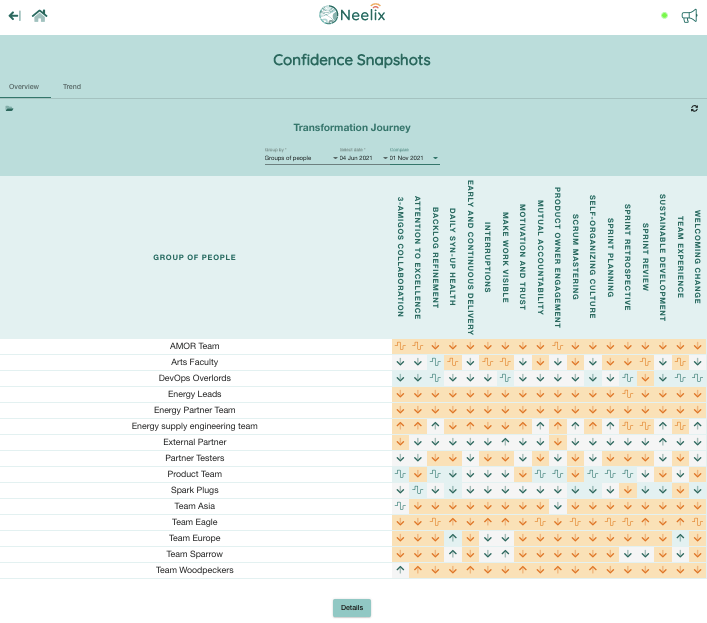The image size is (707, 623).
Task: Click Team Sparrow Make Work Visible up arrow
Action: tap(505, 554)
